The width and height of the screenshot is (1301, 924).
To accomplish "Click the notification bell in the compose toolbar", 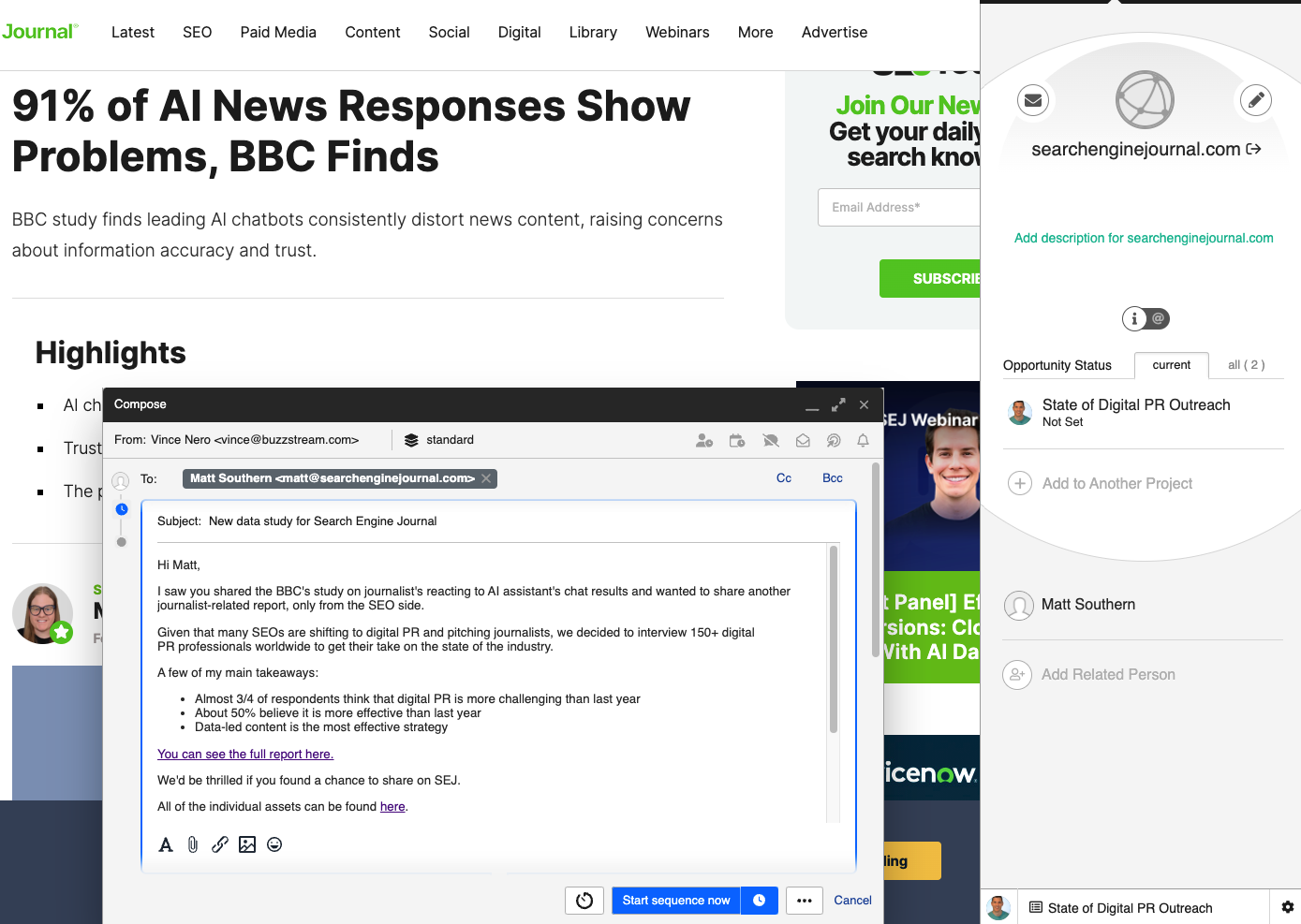I will tap(863, 440).
